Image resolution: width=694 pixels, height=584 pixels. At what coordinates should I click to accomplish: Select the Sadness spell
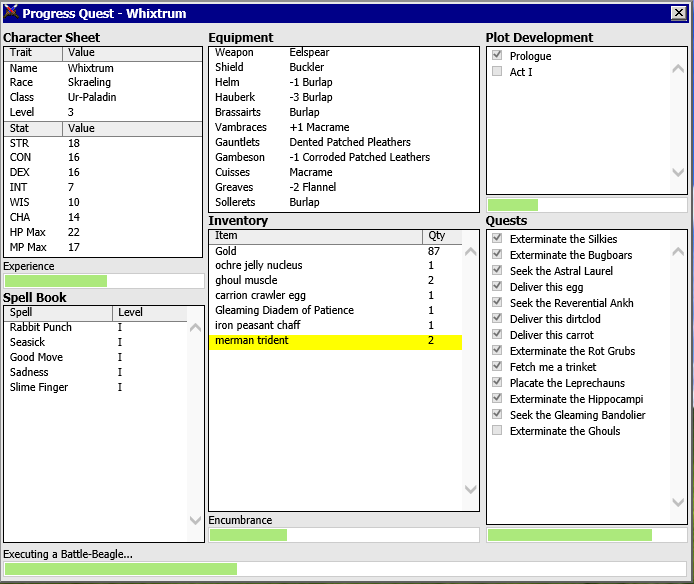tap(96, 373)
